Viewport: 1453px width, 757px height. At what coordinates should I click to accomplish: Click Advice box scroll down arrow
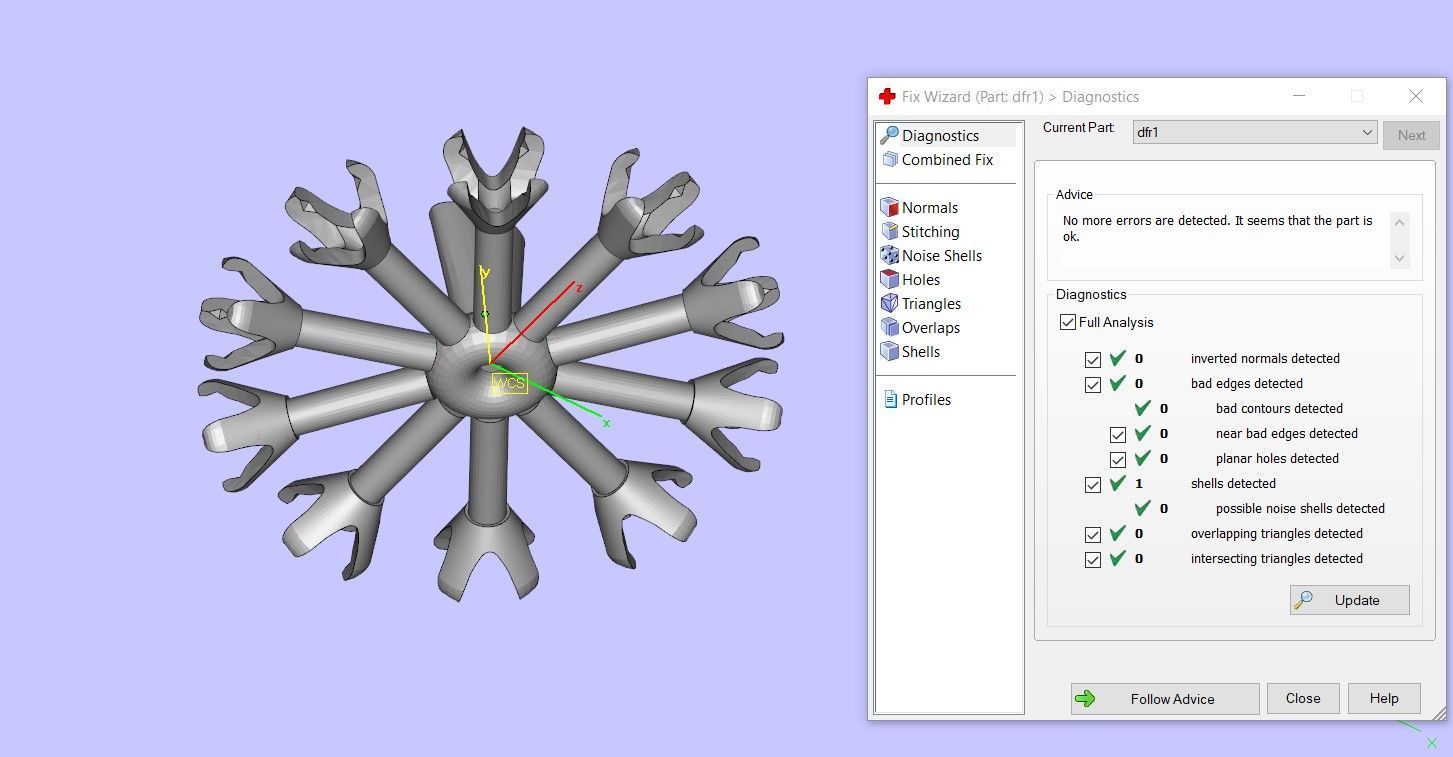(x=1399, y=258)
